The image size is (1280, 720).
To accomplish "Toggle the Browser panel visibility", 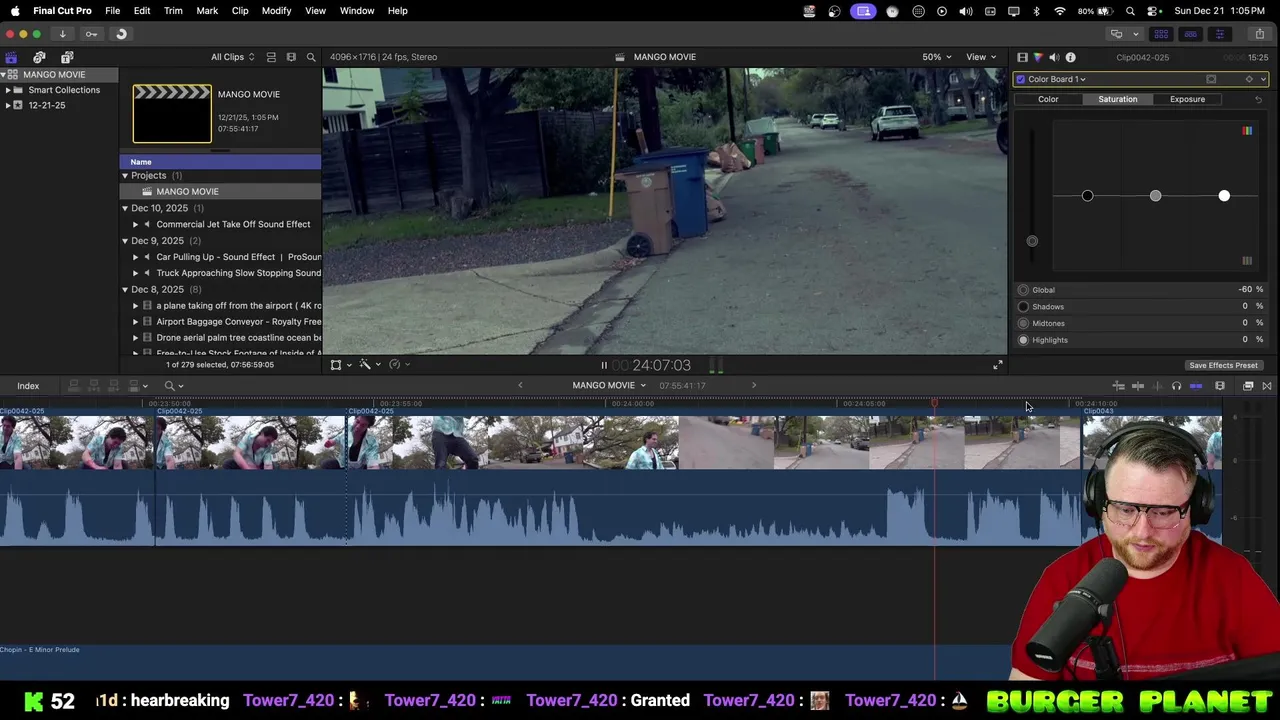I will point(1161,34).
